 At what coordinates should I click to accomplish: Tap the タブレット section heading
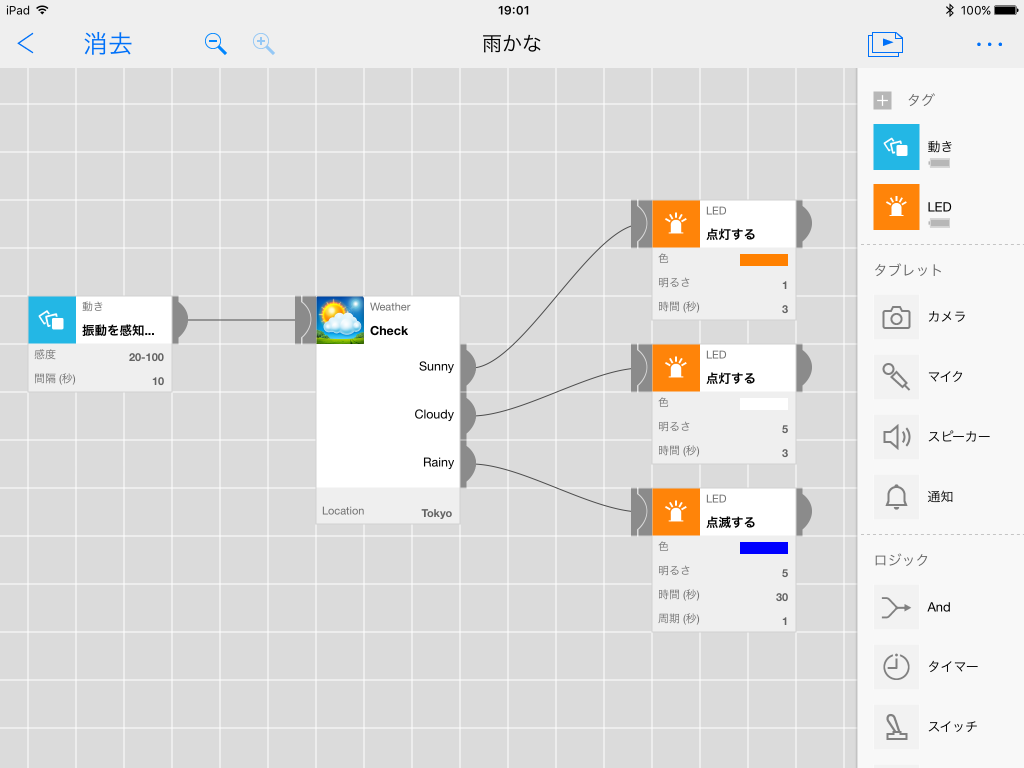[908, 270]
